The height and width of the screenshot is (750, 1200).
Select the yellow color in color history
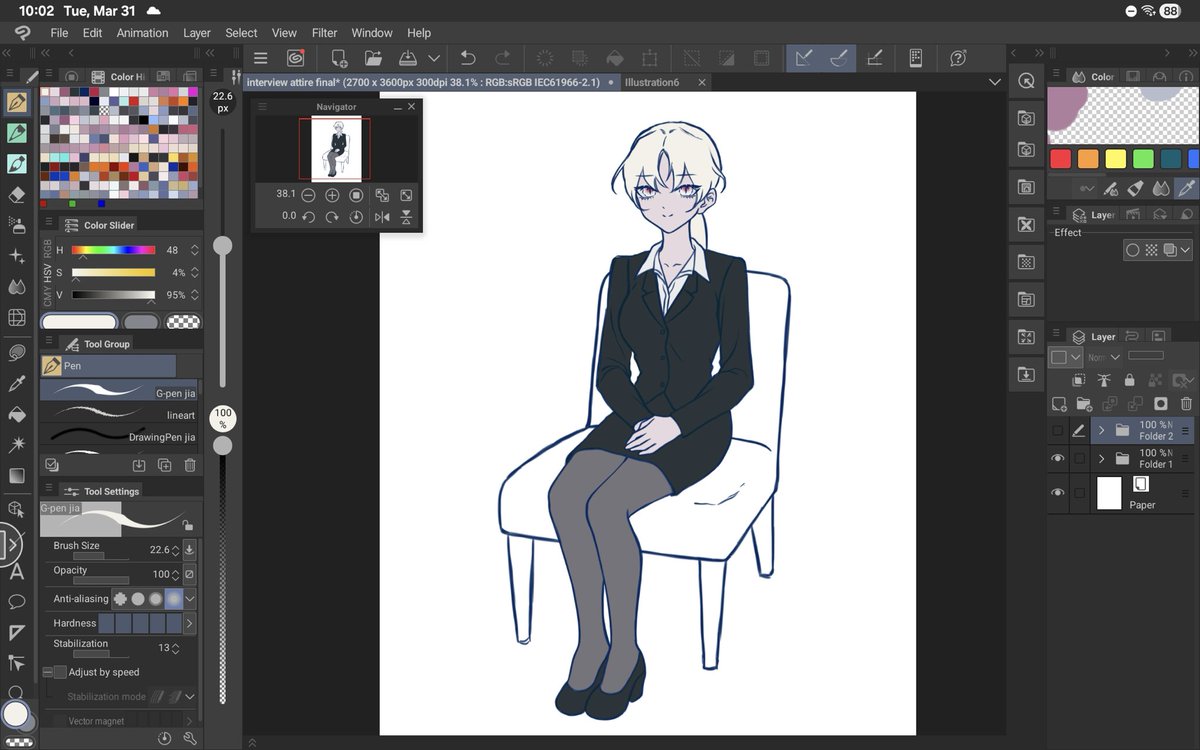[x=1116, y=159]
